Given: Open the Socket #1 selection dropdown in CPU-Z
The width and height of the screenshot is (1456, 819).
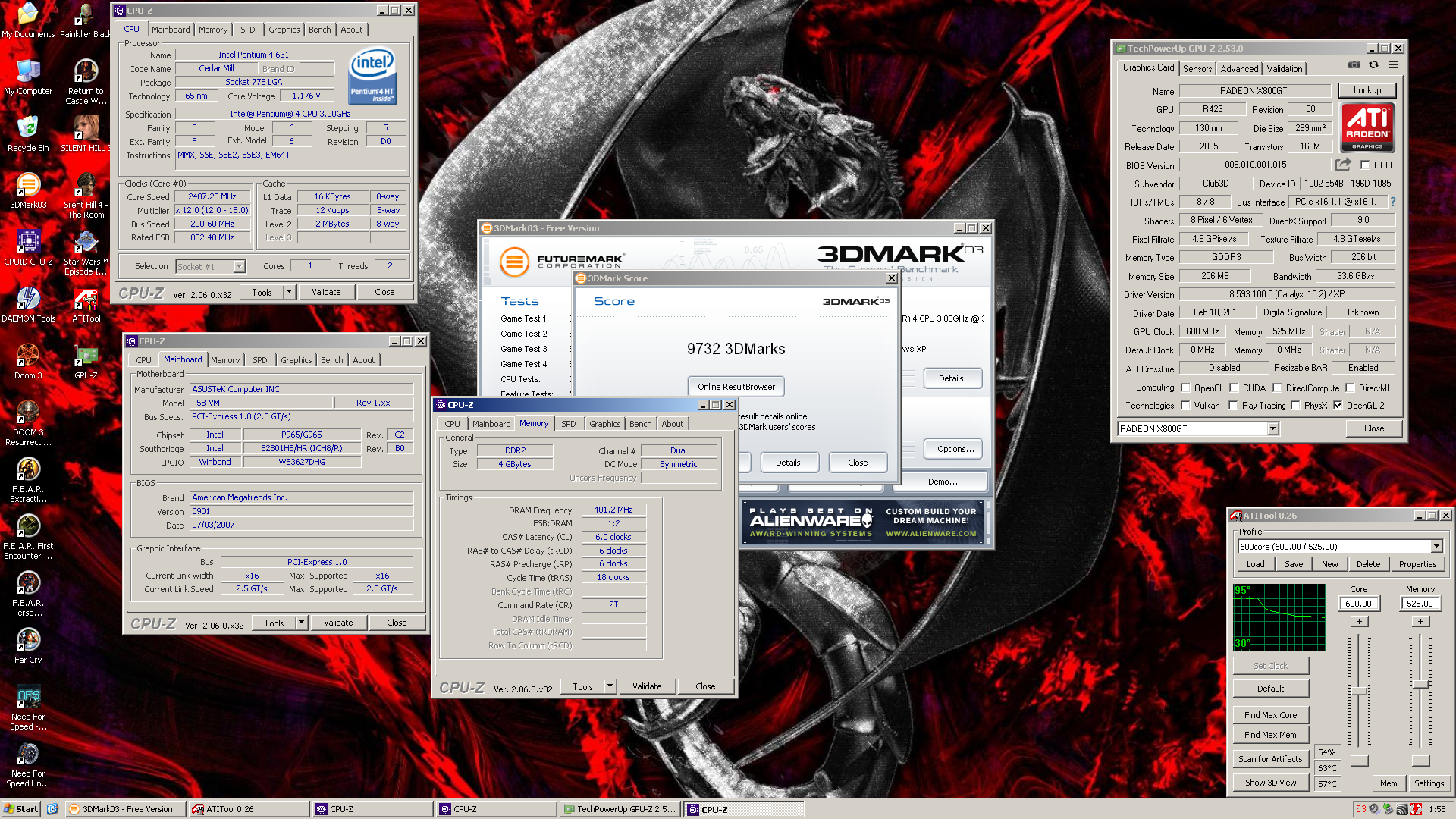Looking at the screenshot, I should [239, 267].
